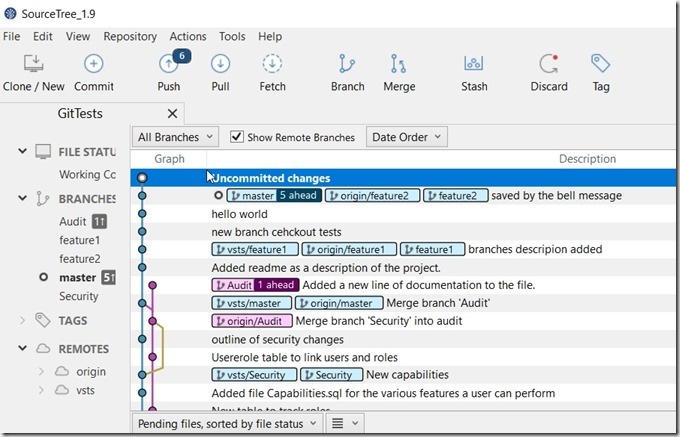This screenshot has height=437, width=680.
Task: Click current-branch circle beside master in sidebar
Action: (x=43, y=277)
